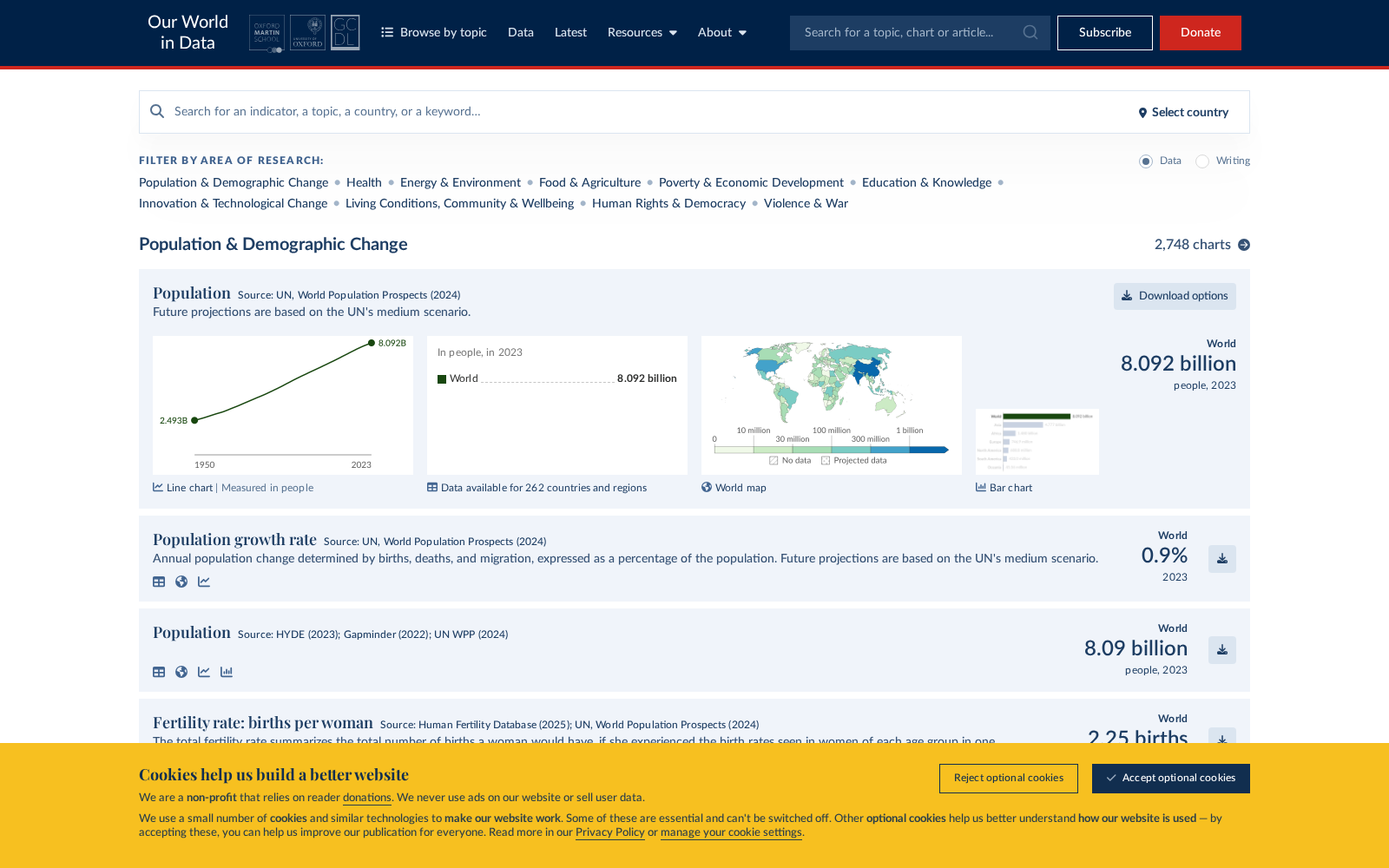The image size is (1389, 868).
Task: Click download icon for 8.09 billion Population row
Action: 1222,650
